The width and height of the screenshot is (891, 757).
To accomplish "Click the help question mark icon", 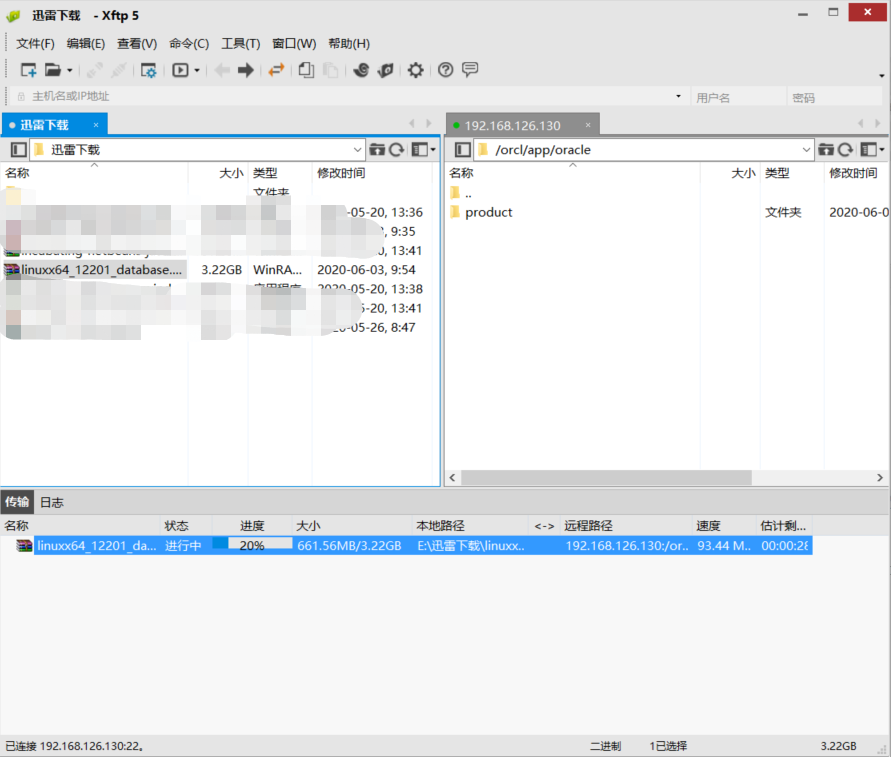I will (446, 70).
